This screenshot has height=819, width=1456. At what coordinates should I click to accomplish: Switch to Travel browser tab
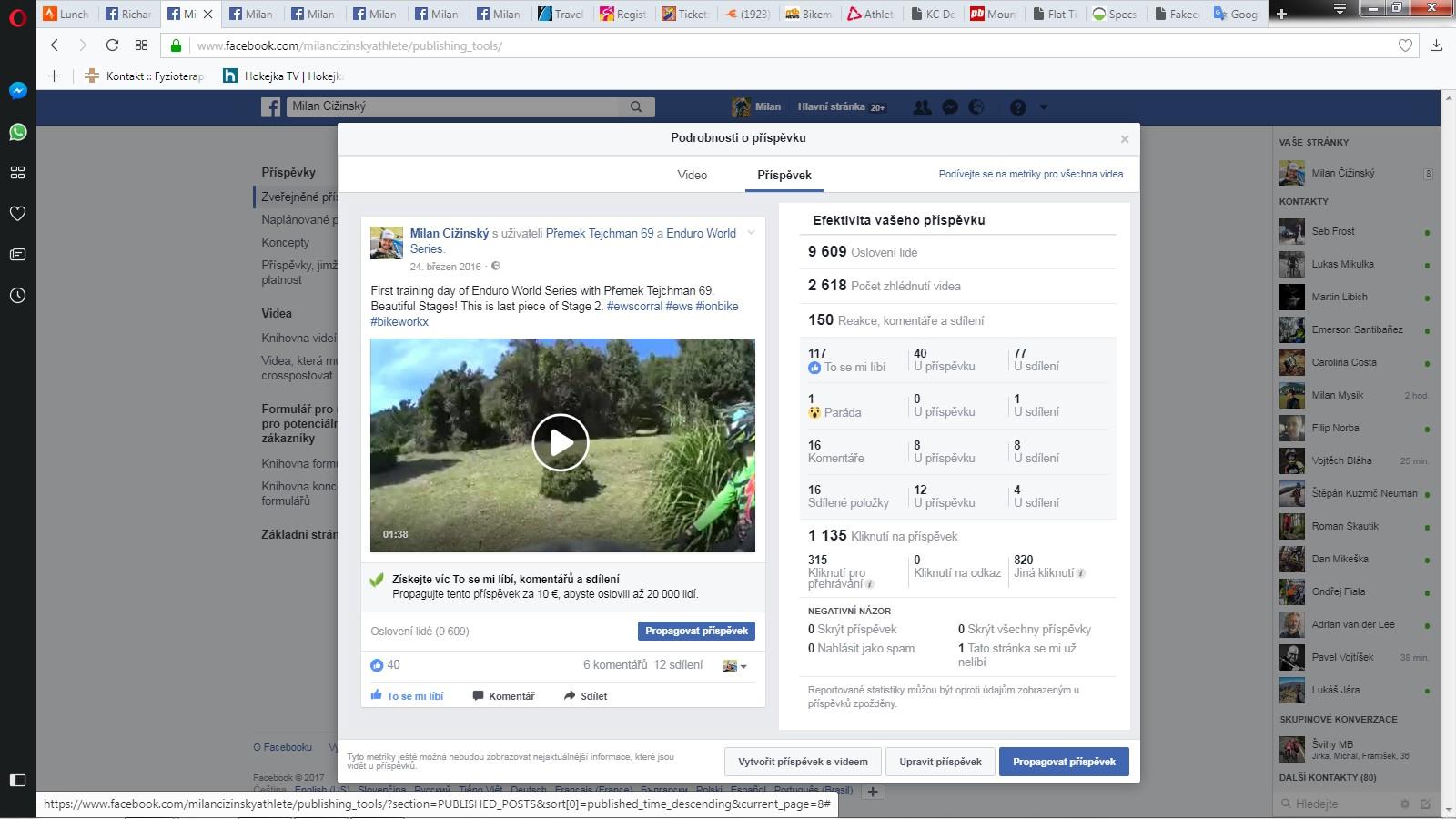point(561,14)
